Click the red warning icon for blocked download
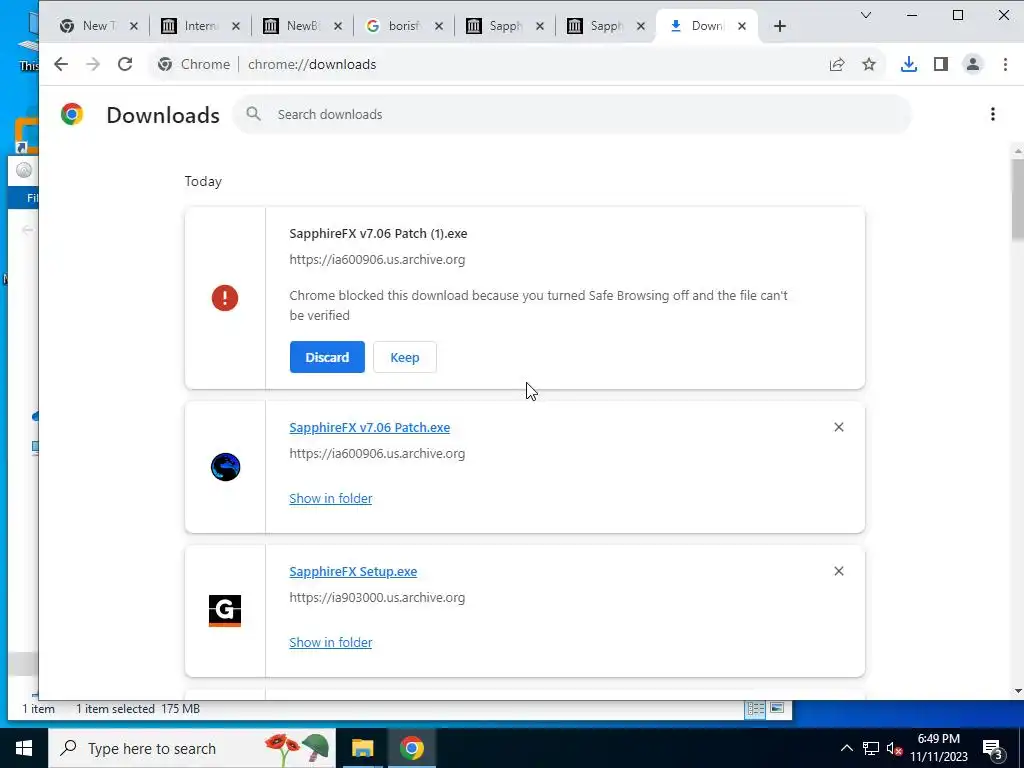This screenshot has width=1024, height=768. pyautogui.click(x=225, y=298)
